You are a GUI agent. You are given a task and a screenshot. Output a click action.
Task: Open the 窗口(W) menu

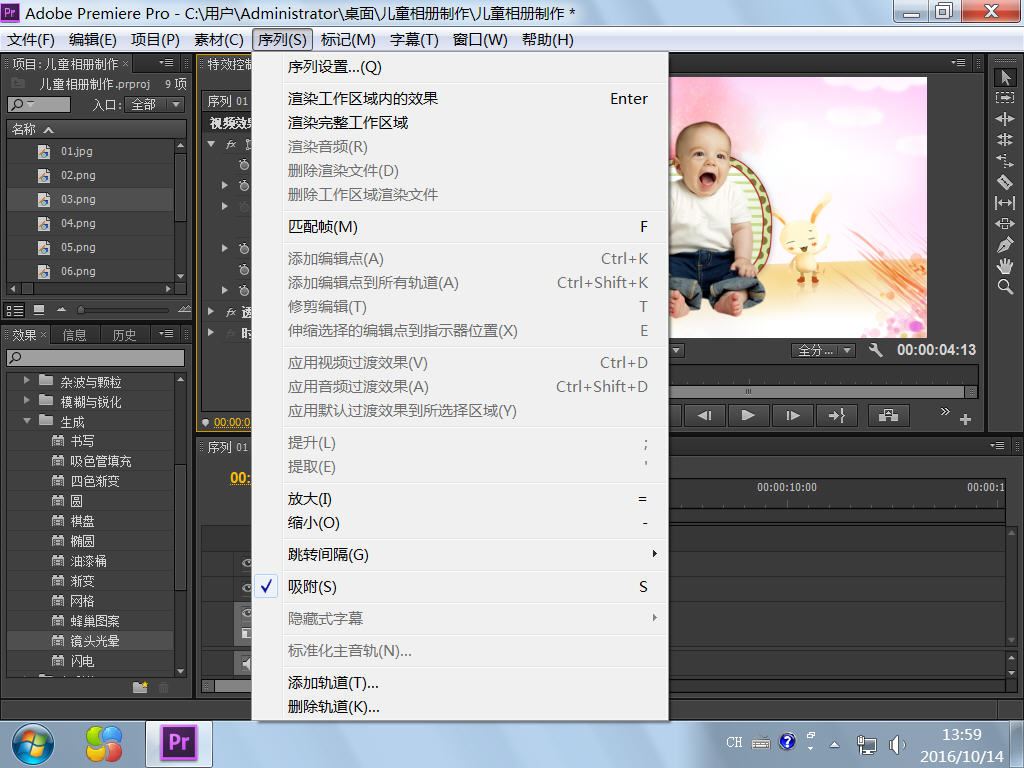[x=480, y=40]
